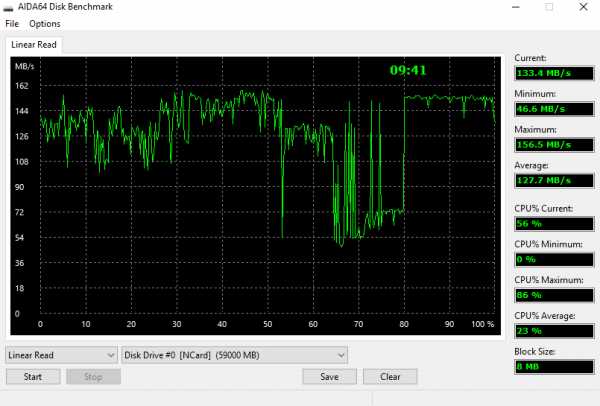
Task: Click the CPU% Average: label
Action: [x=545, y=316]
